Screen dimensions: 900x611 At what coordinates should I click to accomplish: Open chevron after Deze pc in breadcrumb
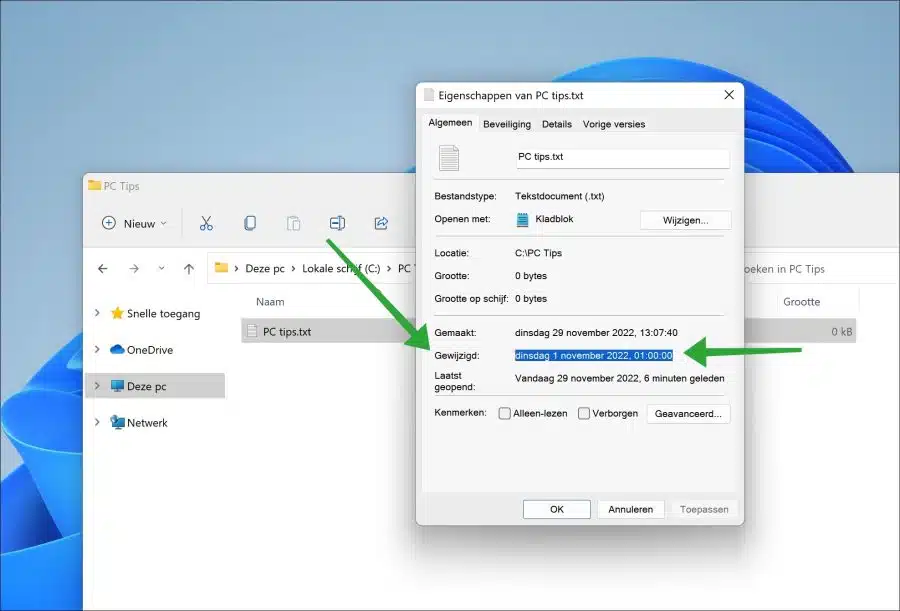click(x=293, y=269)
